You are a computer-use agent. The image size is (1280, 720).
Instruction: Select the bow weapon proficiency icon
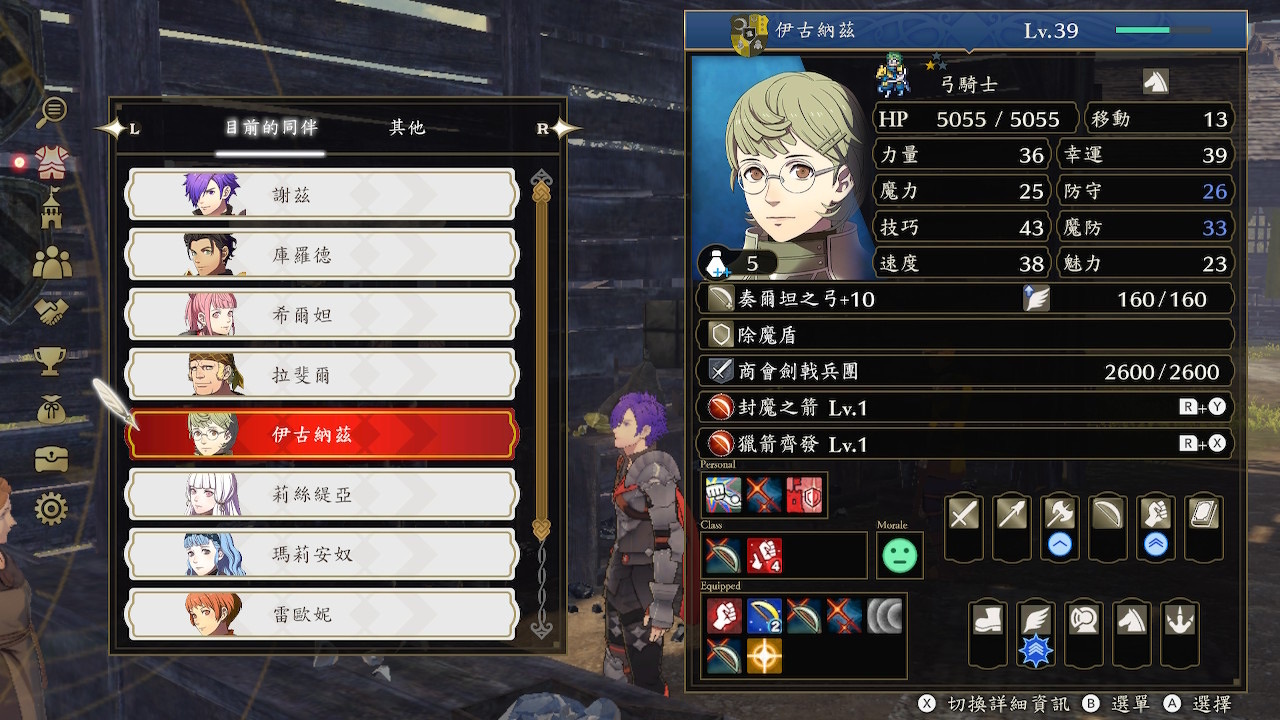click(x=1107, y=514)
